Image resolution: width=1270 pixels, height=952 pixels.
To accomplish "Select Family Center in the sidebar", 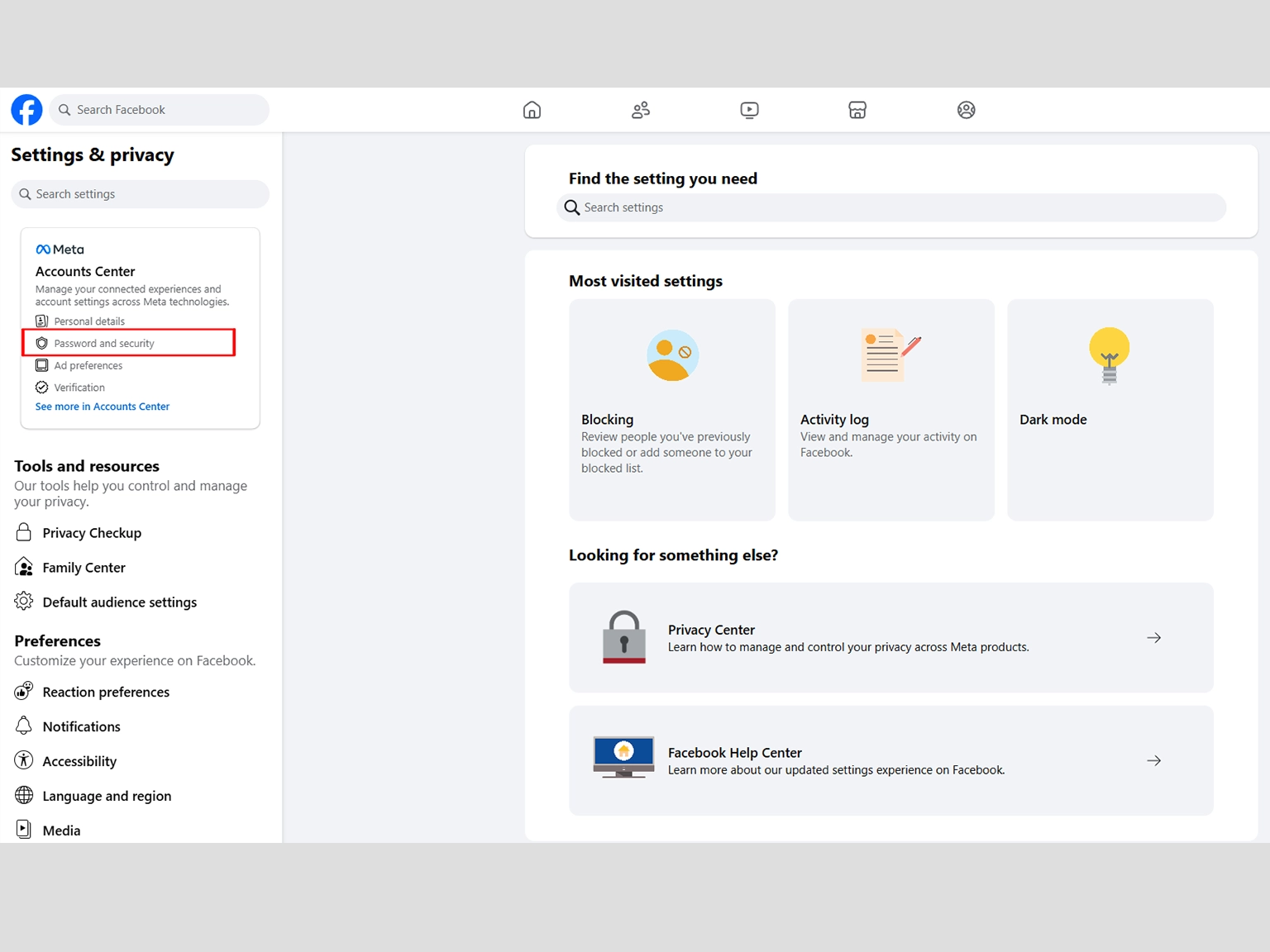I will (84, 568).
